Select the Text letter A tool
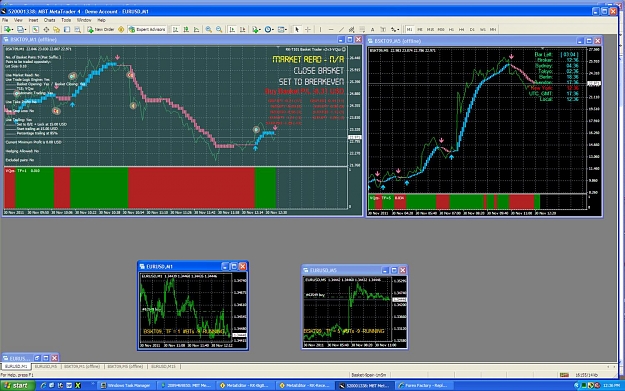The height and width of the screenshot is (391, 625). [372, 29]
